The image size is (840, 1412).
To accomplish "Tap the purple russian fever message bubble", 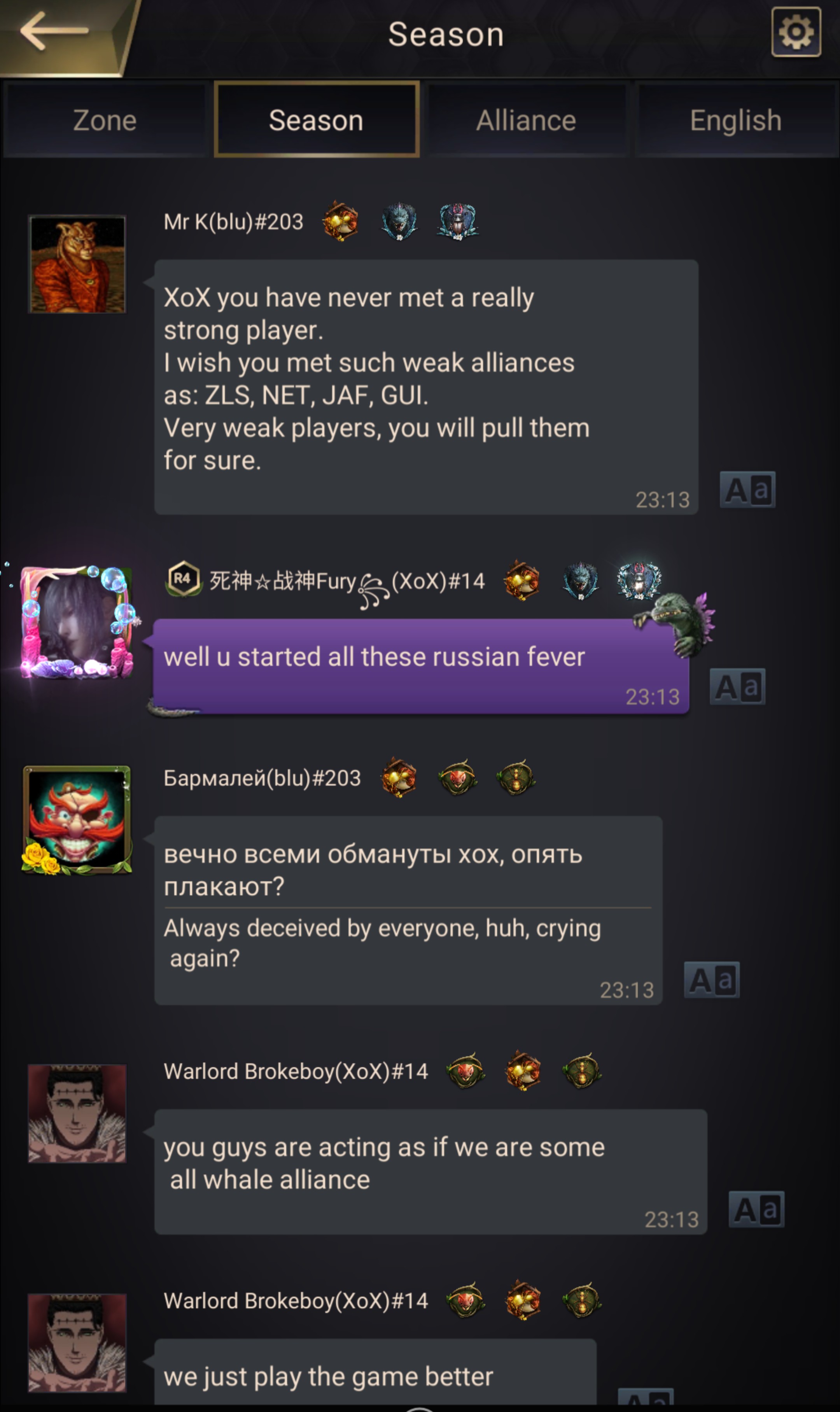I will (x=420, y=666).
